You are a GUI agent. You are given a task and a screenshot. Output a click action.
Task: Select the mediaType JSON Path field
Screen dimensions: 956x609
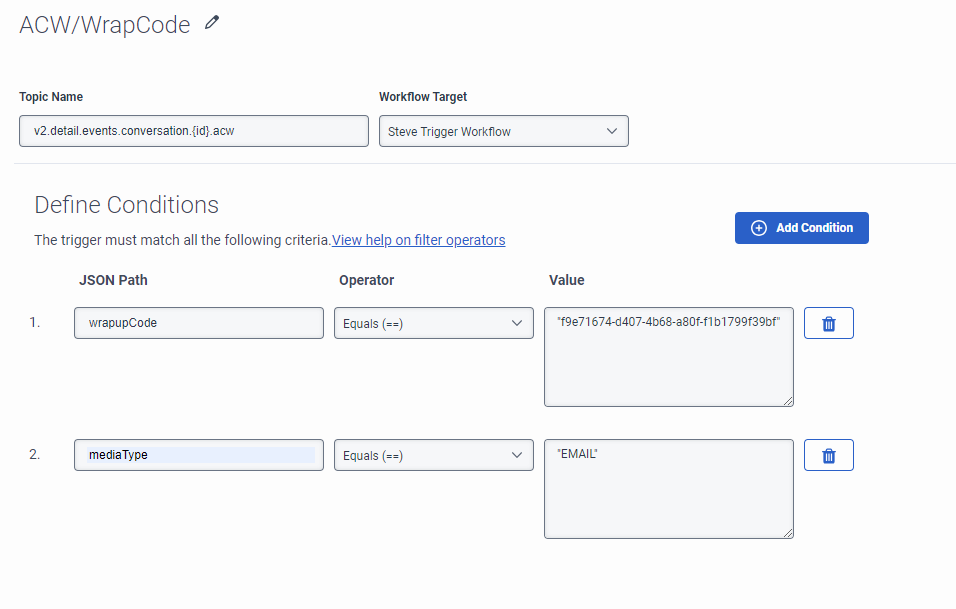click(x=198, y=455)
